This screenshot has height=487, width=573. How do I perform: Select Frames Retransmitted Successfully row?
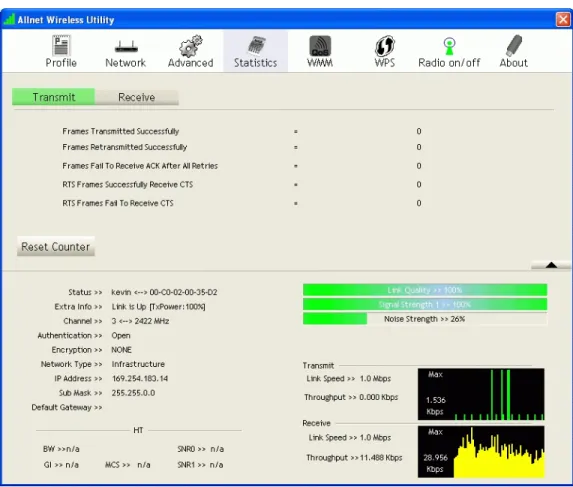click(242, 147)
